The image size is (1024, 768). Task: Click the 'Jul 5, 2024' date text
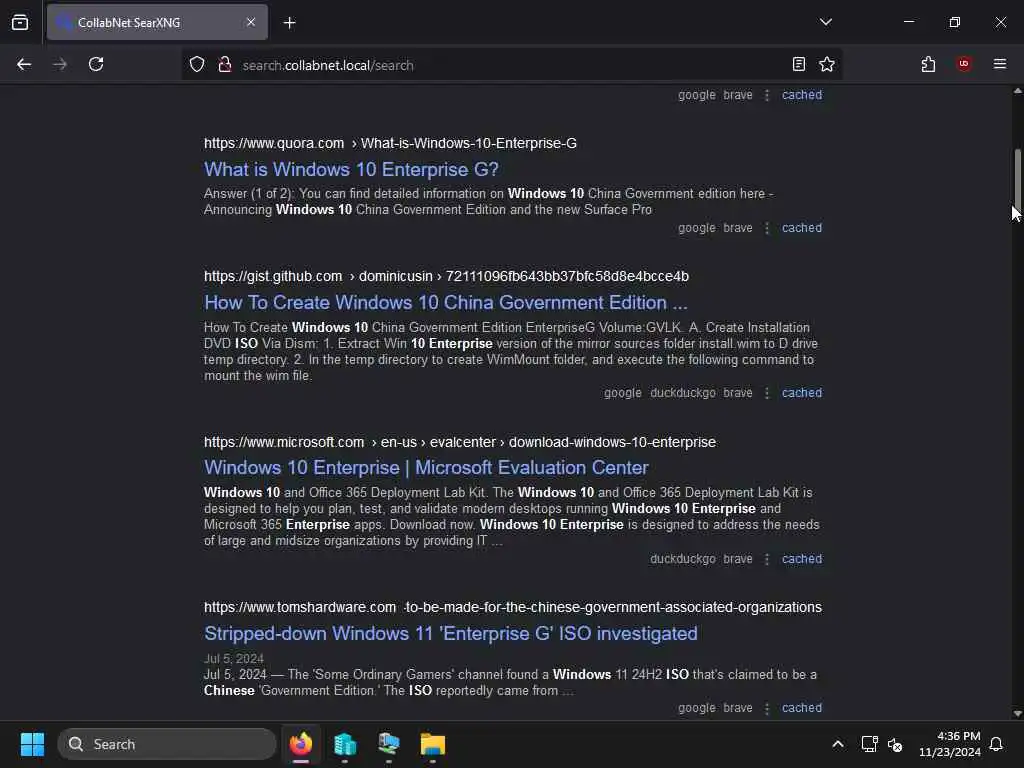(234, 658)
